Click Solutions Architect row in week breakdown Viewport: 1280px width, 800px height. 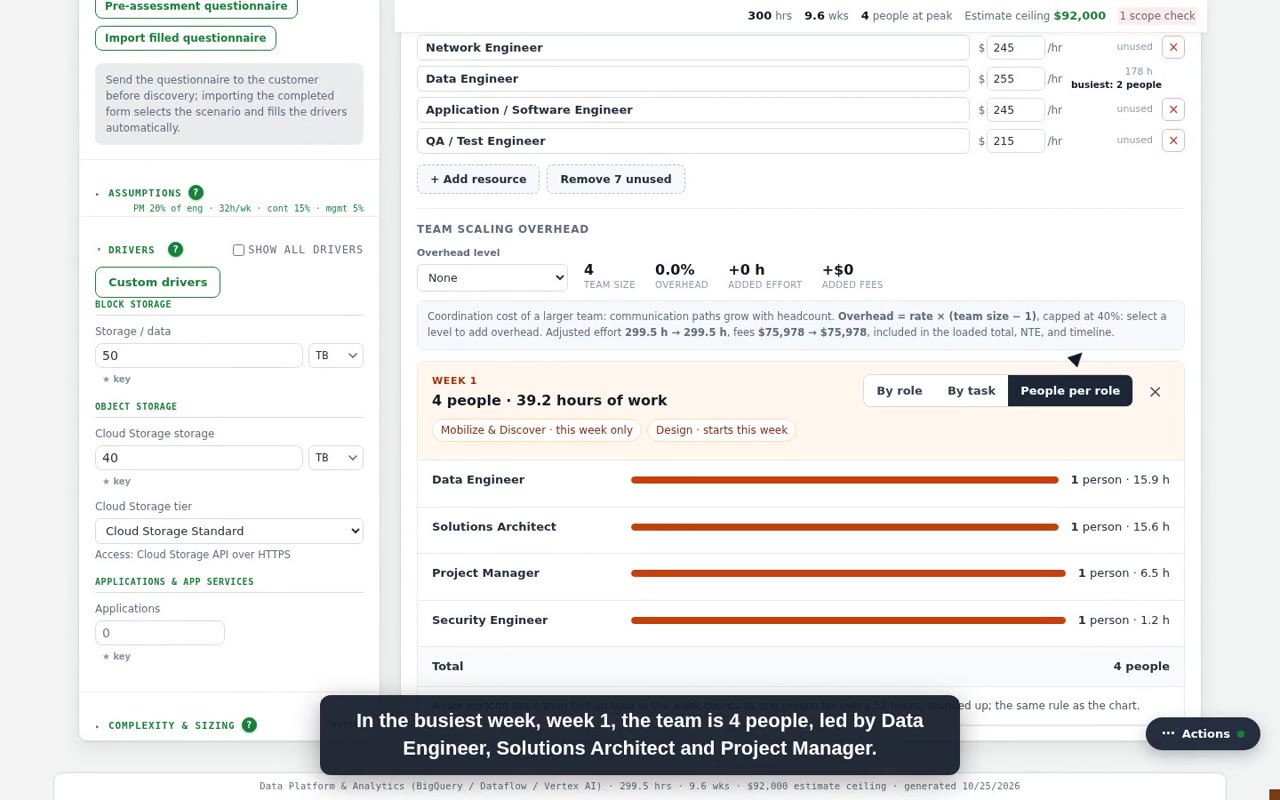click(800, 527)
